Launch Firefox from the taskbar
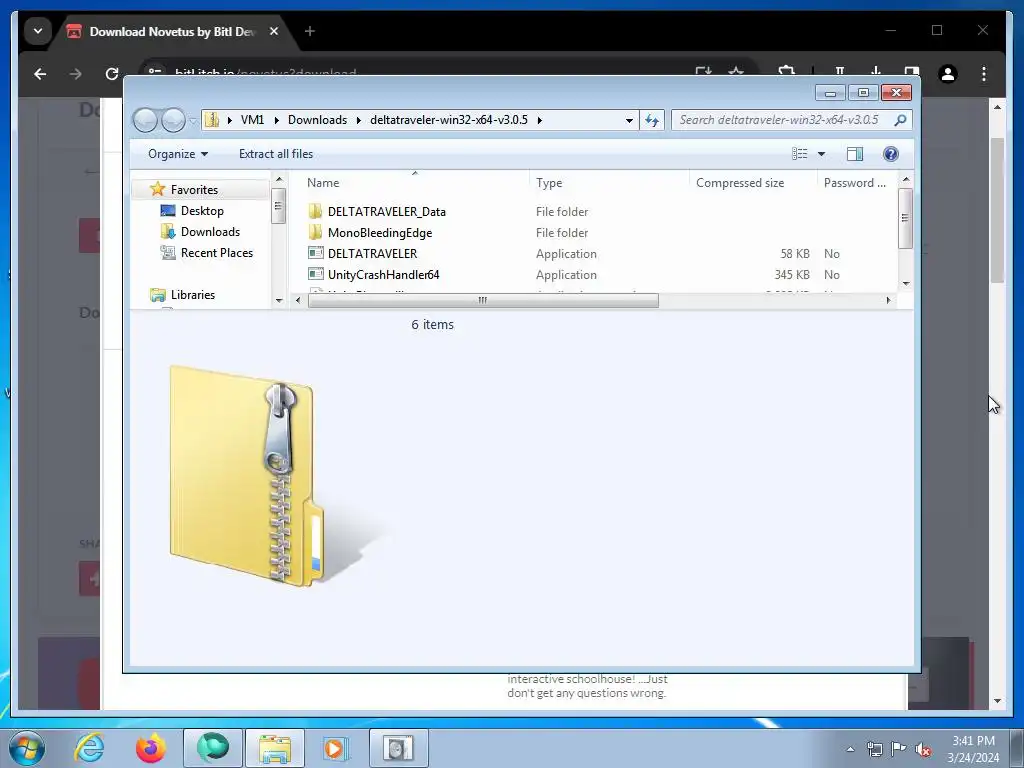The width and height of the screenshot is (1024, 768). (x=151, y=748)
